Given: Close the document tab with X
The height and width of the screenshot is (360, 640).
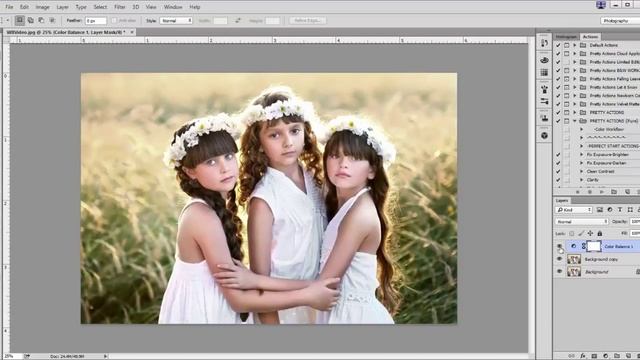Looking at the screenshot, I should 132,32.
